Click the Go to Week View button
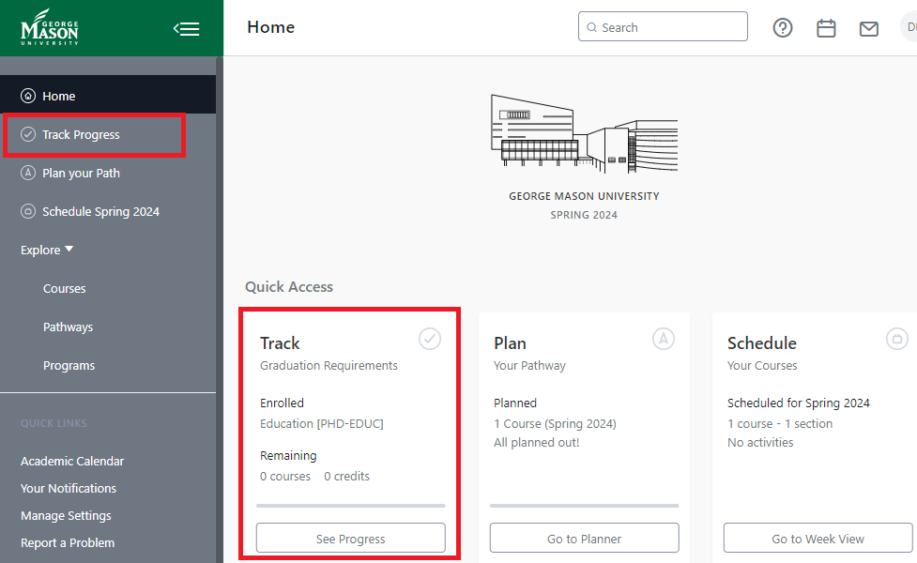The width and height of the screenshot is (917, 563). (x=817, y=538)
